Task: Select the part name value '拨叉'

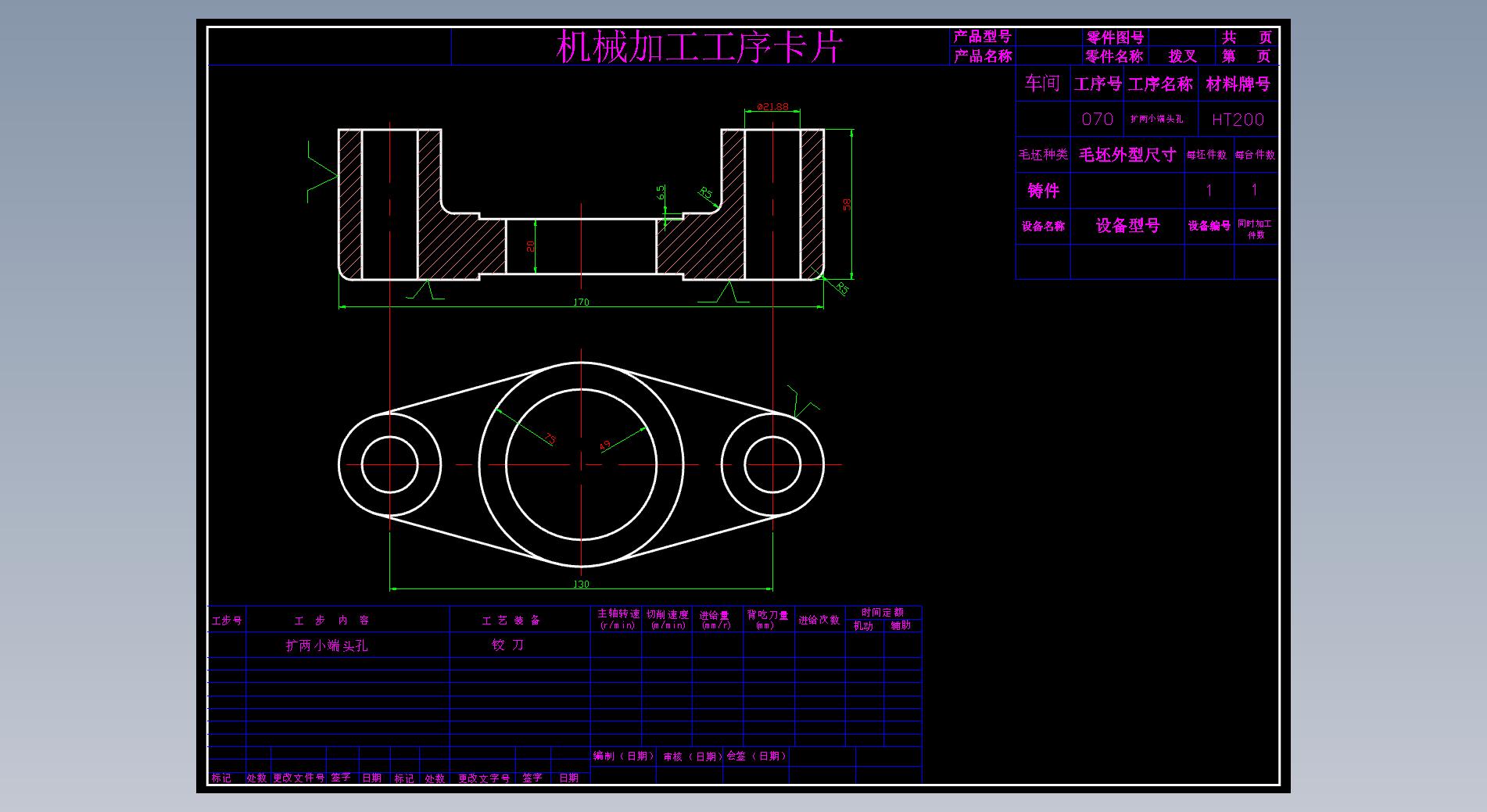Action: [x=1182, y=56]
